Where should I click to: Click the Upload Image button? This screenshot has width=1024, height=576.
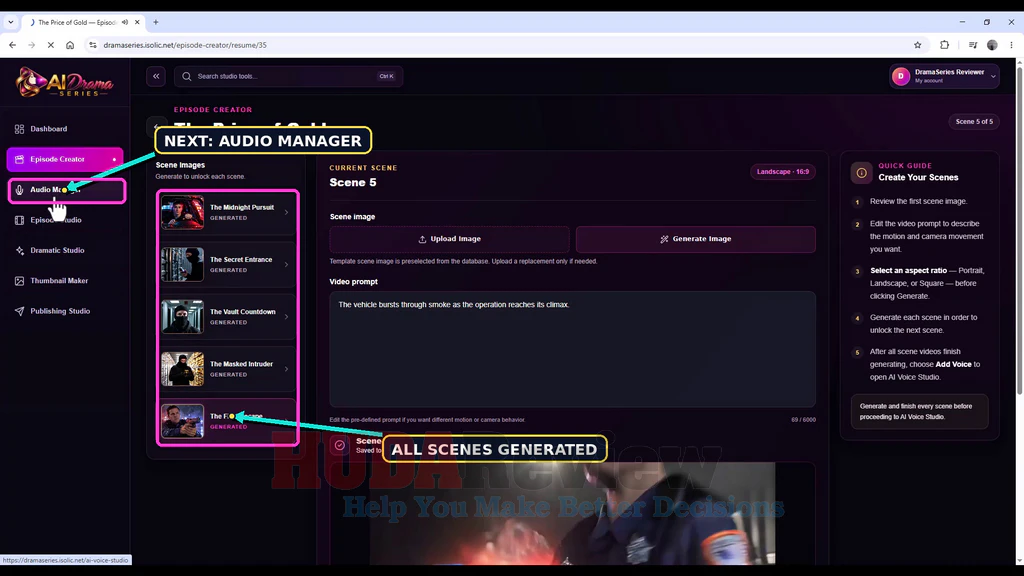[x=449, y=239]
